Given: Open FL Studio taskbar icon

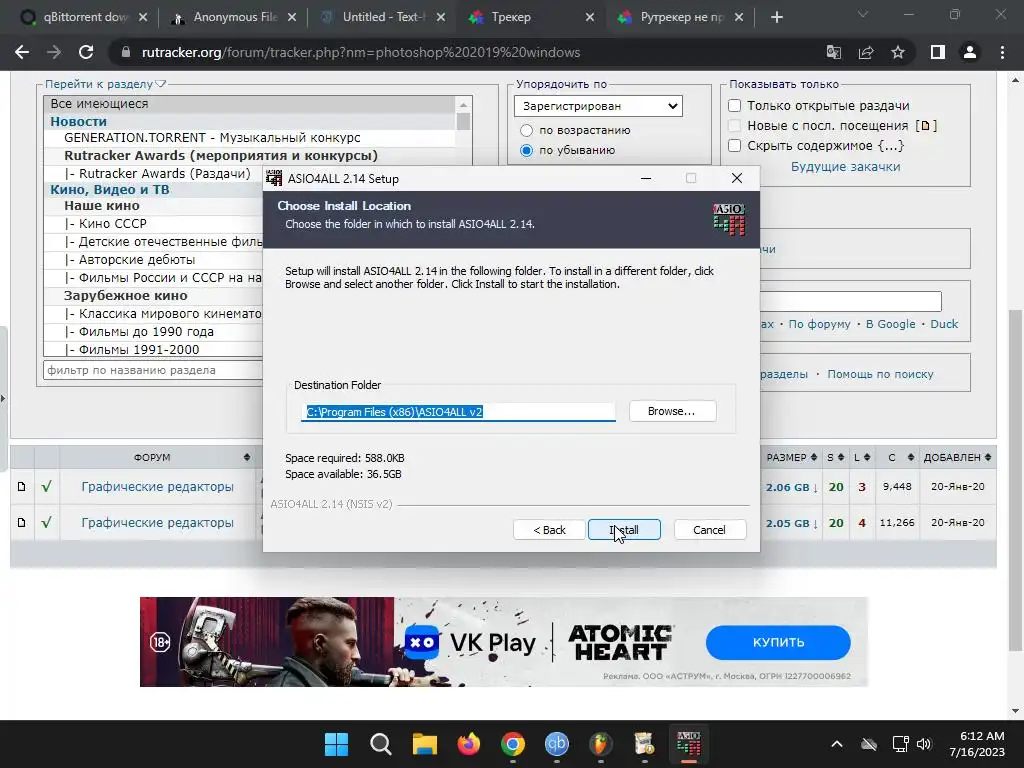Looking at the screenshot, I should point(600,744).
